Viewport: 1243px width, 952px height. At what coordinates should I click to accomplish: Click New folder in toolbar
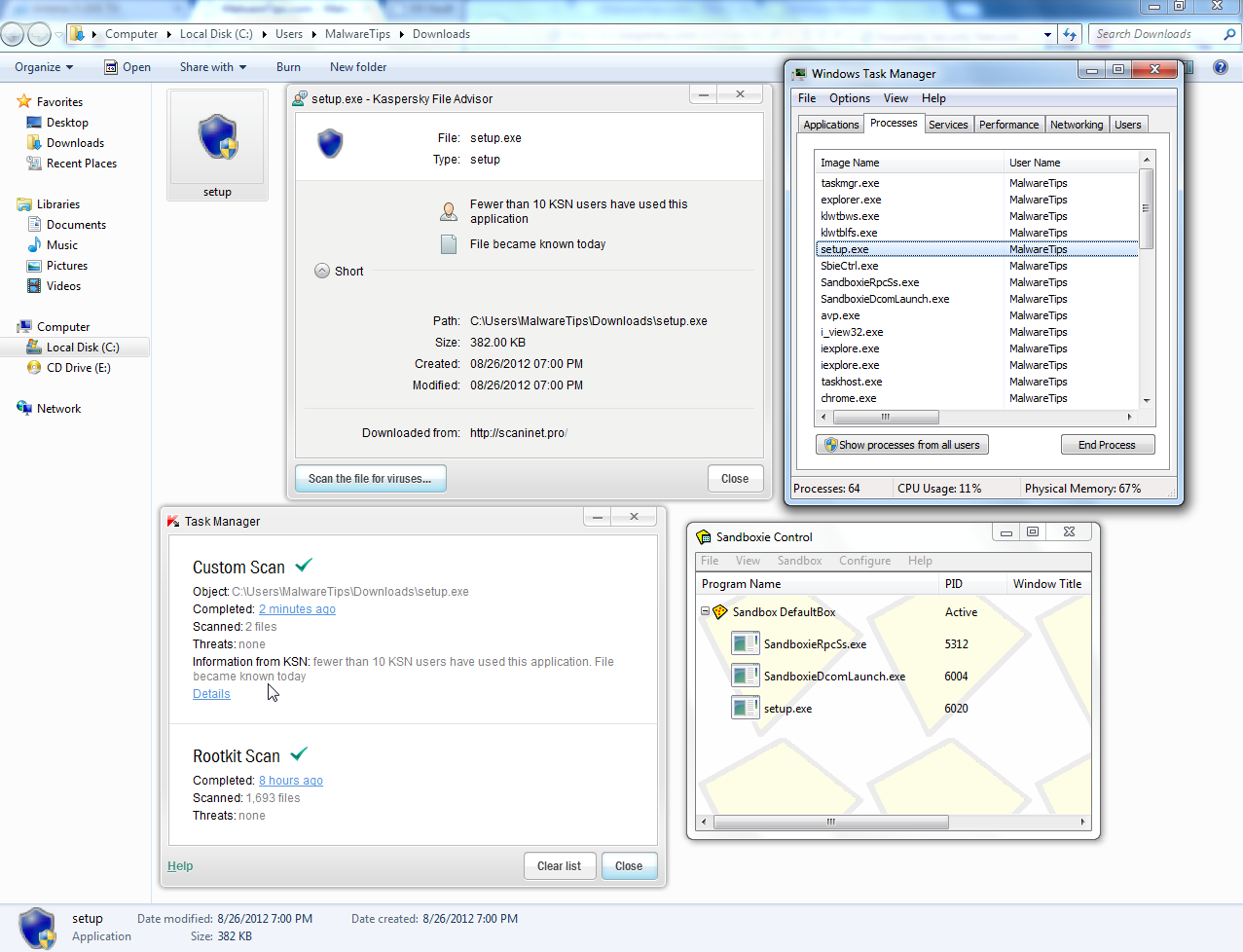tap(358, 67)
